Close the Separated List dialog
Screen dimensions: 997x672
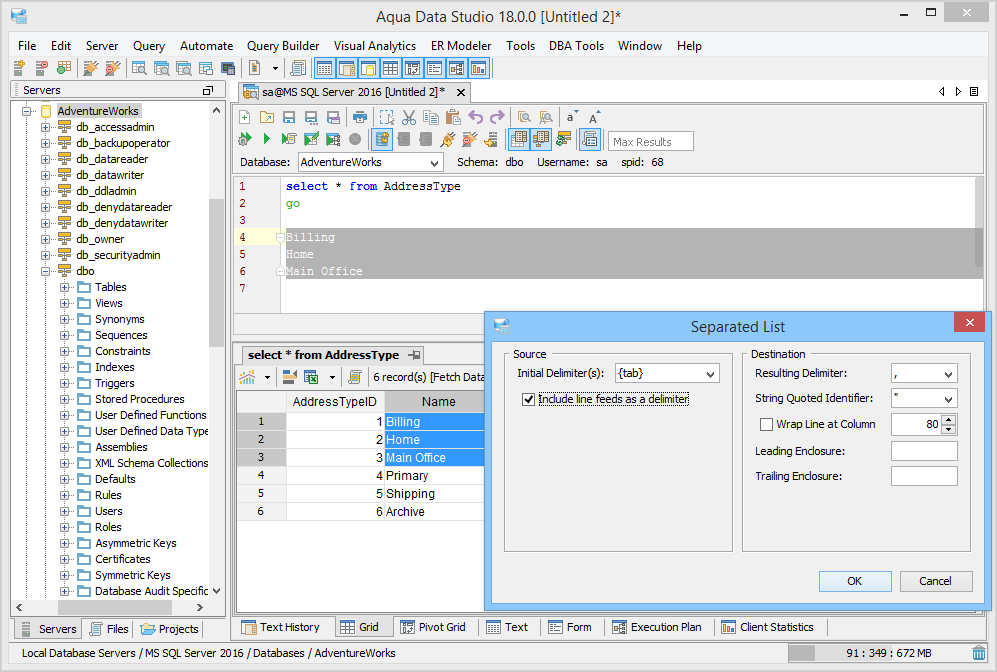coord(969,322)
